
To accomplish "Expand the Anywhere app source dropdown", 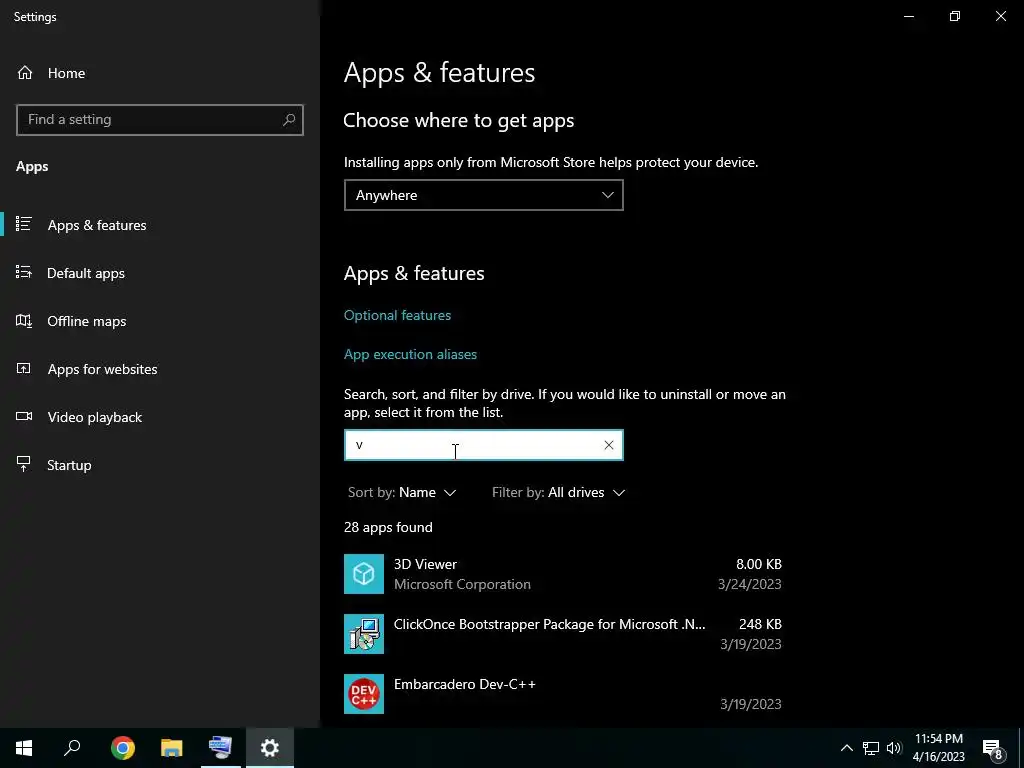I will 483,195.
